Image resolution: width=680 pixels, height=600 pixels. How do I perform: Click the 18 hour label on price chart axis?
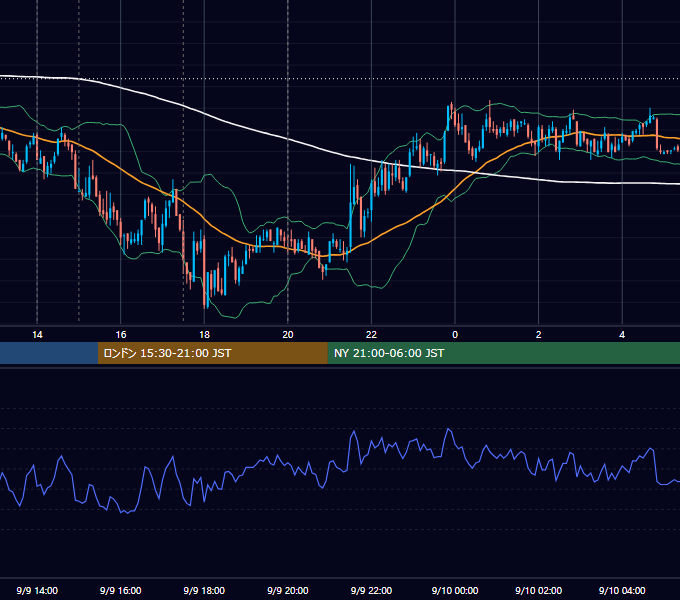(x=204, y=335)
